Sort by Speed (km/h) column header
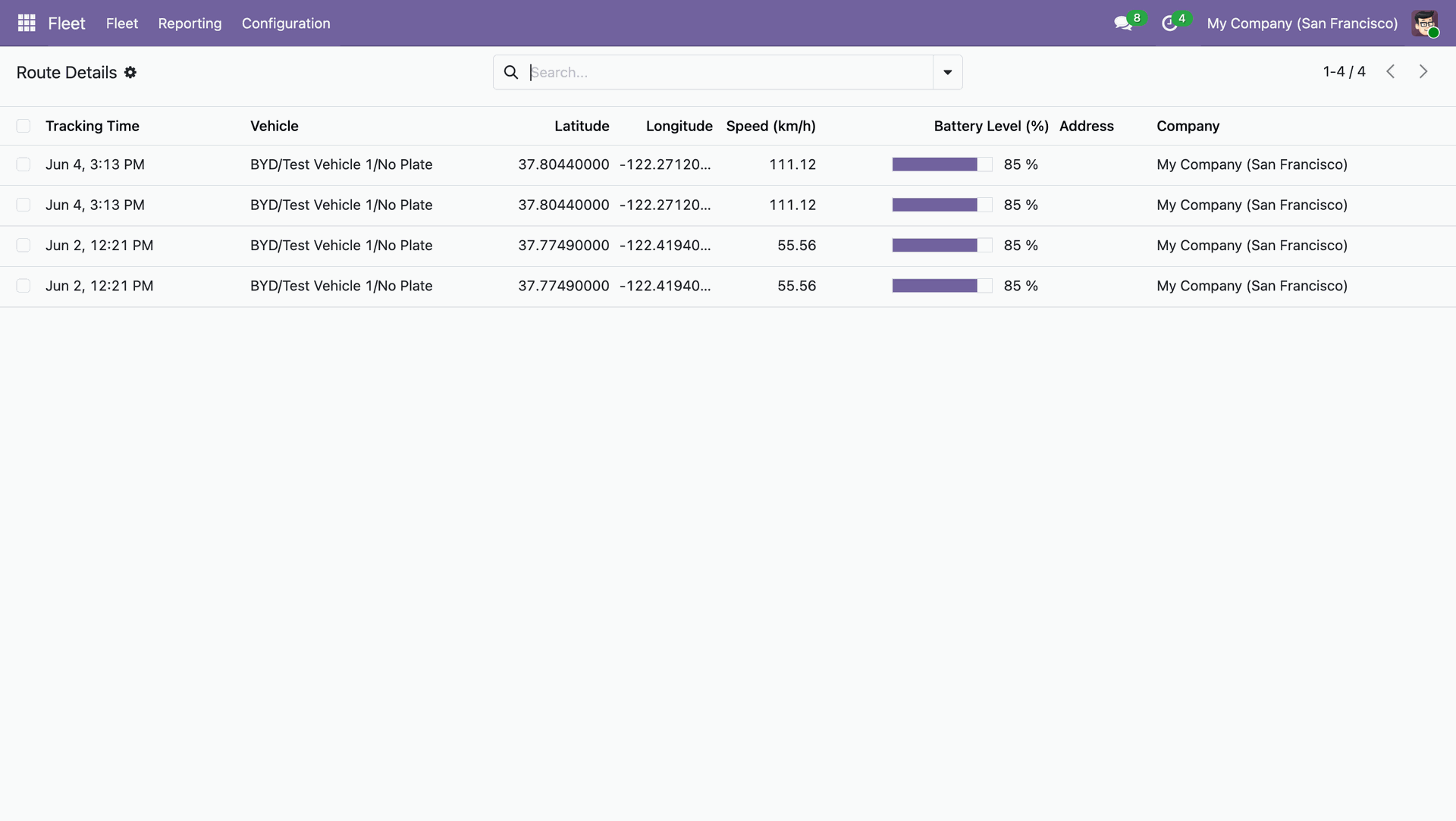This screenshot has width=1456, height=821. (771, 126)
